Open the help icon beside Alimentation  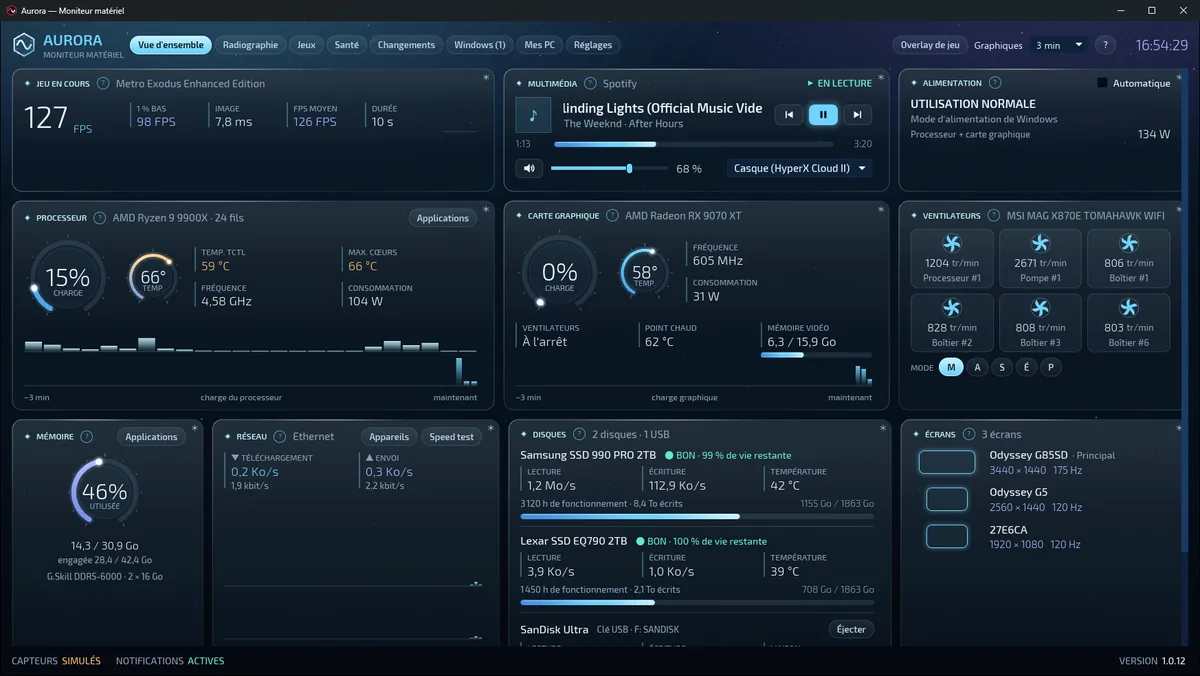click(x=995, y=83)
